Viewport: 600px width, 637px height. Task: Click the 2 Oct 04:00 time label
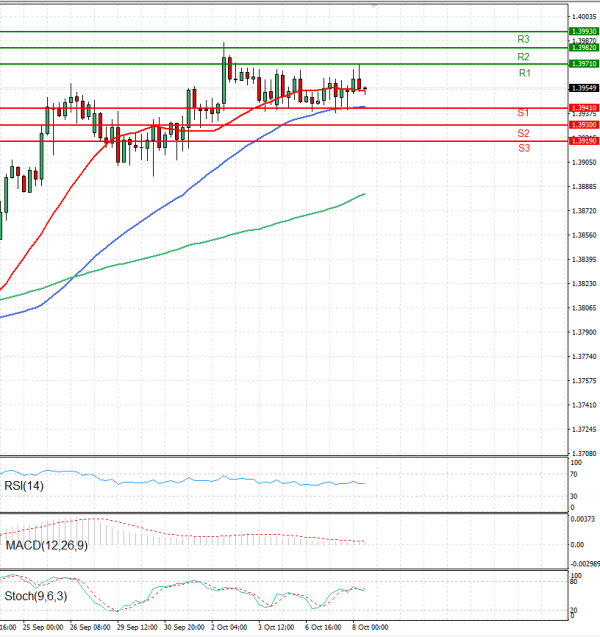tap(229, 627)
